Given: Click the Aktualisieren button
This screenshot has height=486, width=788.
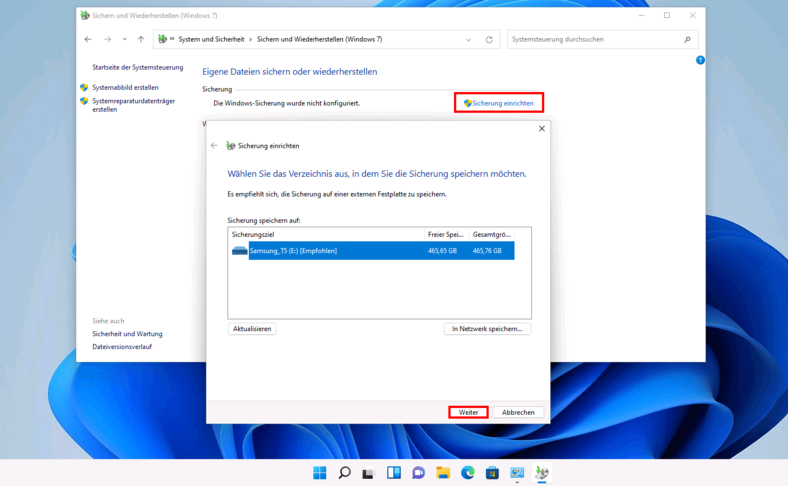Looking at the screenshot, I should (252, 329).
